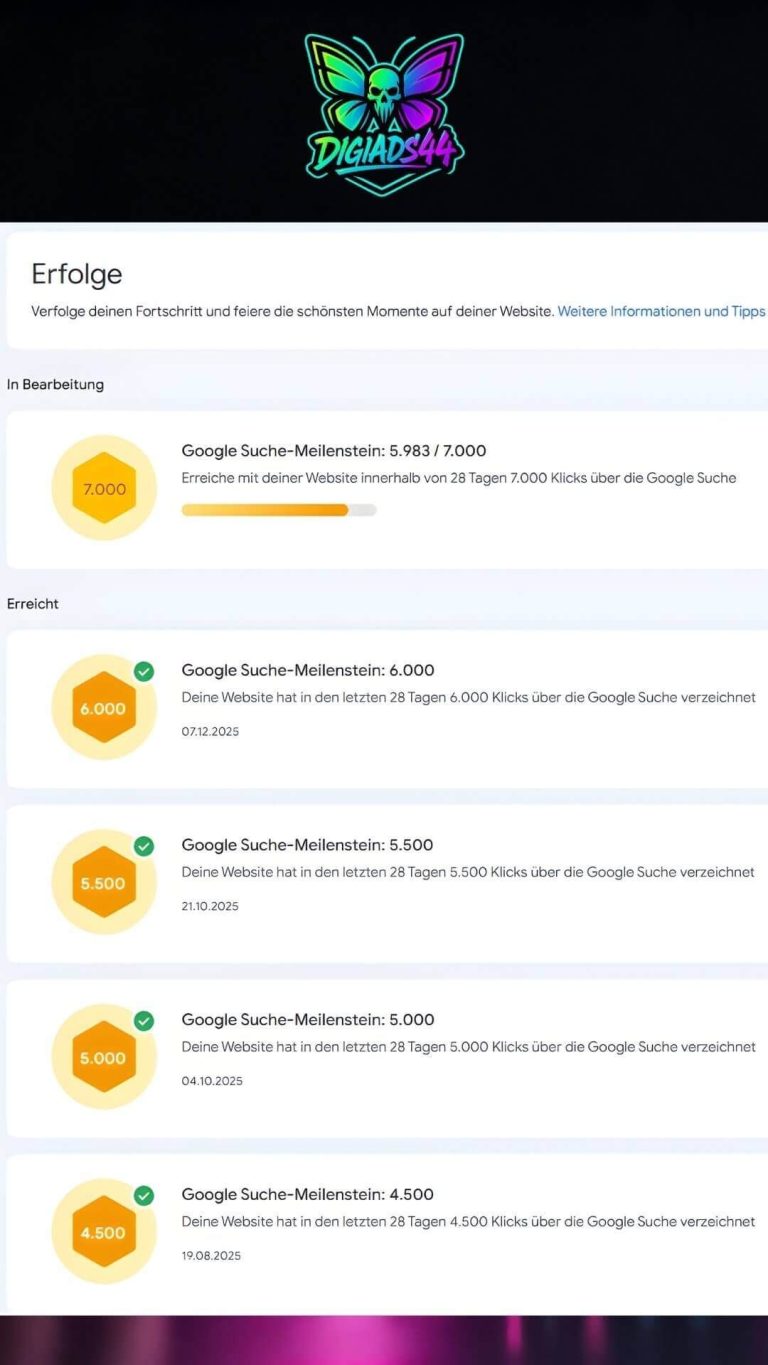Click the 'Erfolge' page heading

point(76,274)
